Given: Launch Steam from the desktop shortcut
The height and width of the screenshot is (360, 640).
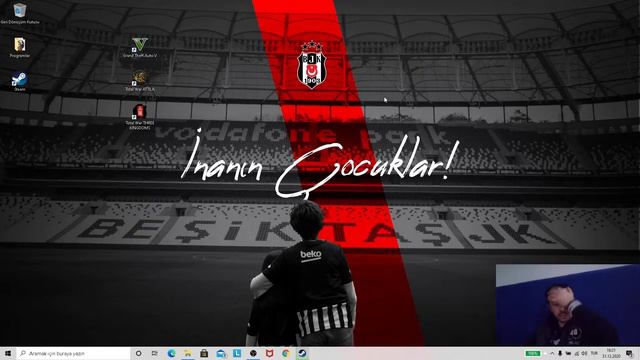Looking at the screenshot, I should (x=20, y=81).
